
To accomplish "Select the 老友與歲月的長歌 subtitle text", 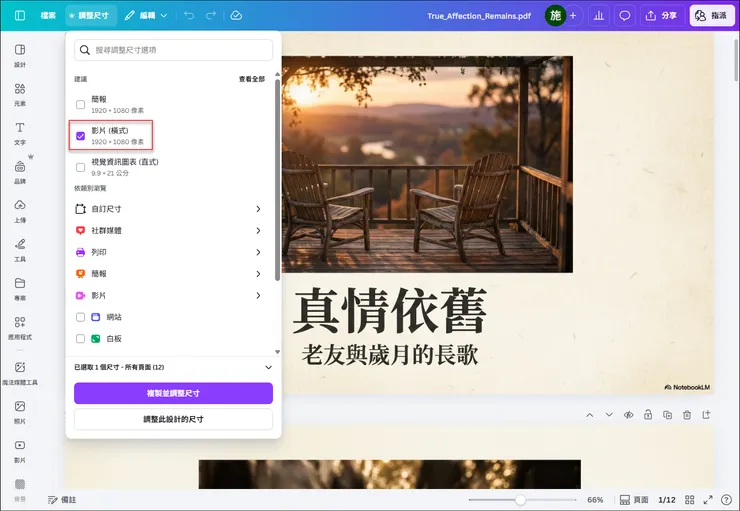I will tap(390, 354).
